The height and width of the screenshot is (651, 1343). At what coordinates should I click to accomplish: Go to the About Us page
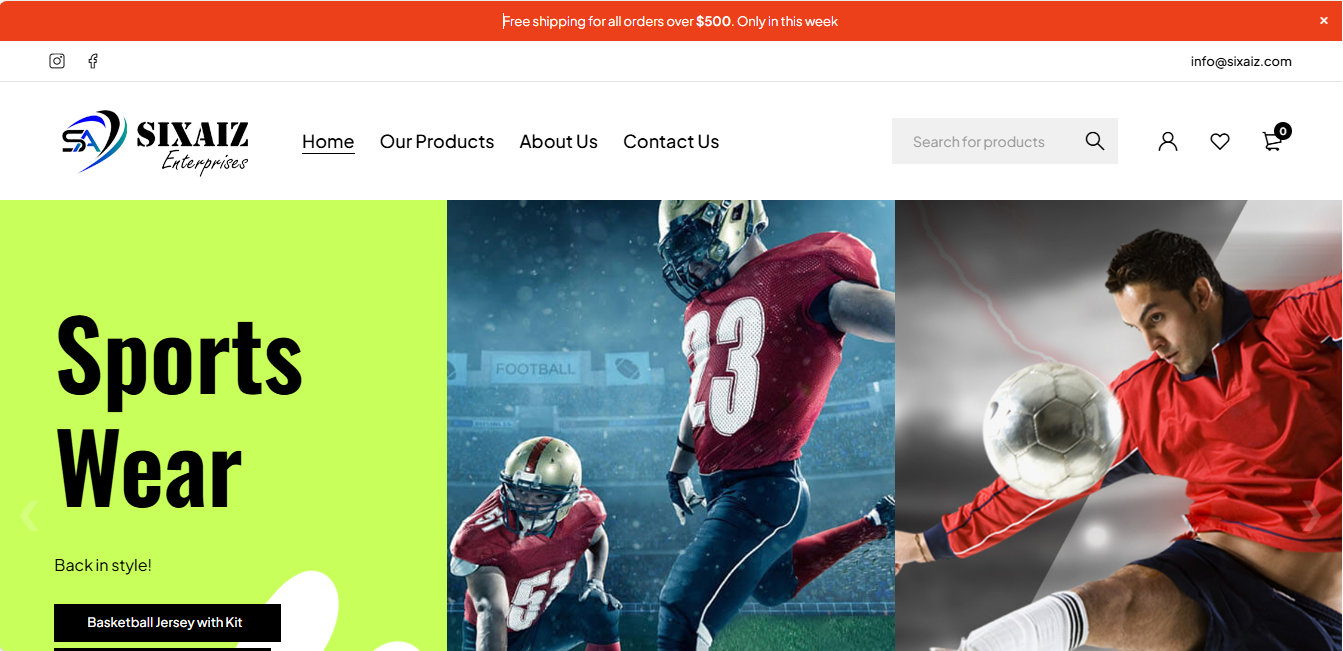coord(558,142)
